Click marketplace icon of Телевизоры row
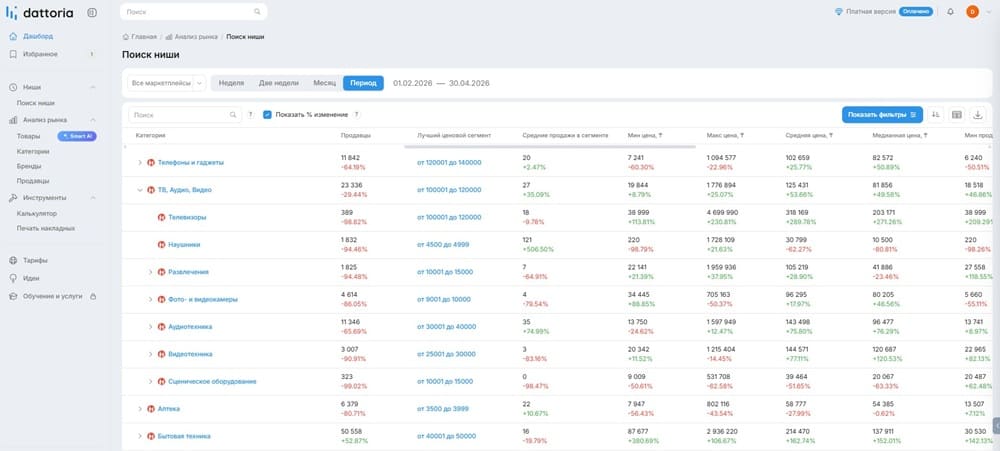 click(x=161, y=218)
